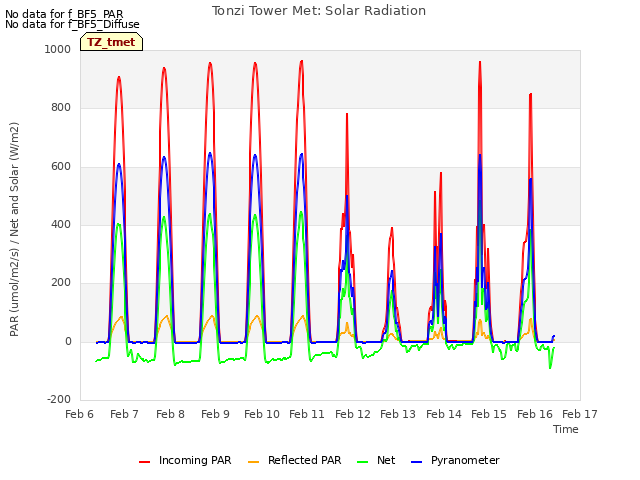Select the Net green legend swatch

(362, 462)
